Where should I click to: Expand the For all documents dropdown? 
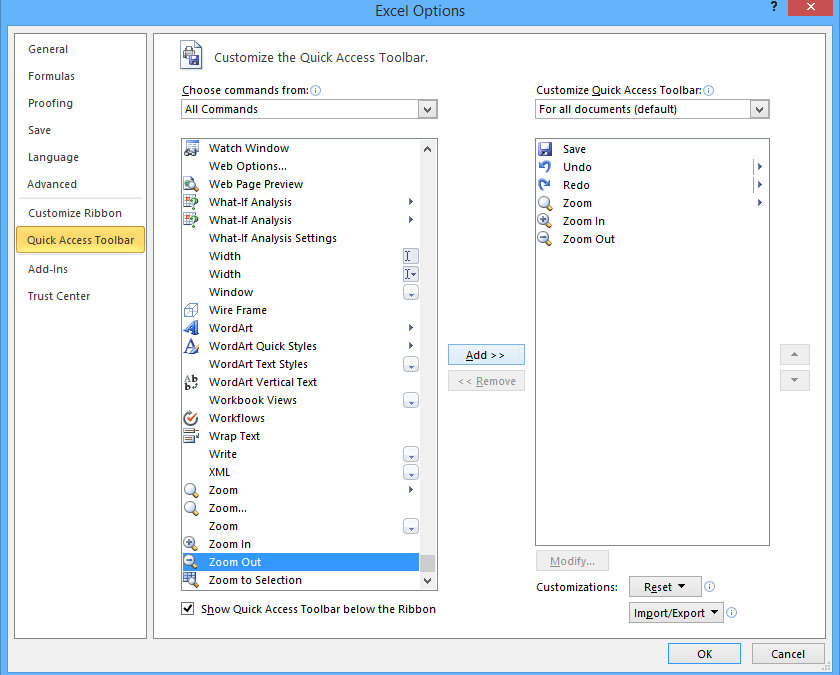tap(759, 109)
